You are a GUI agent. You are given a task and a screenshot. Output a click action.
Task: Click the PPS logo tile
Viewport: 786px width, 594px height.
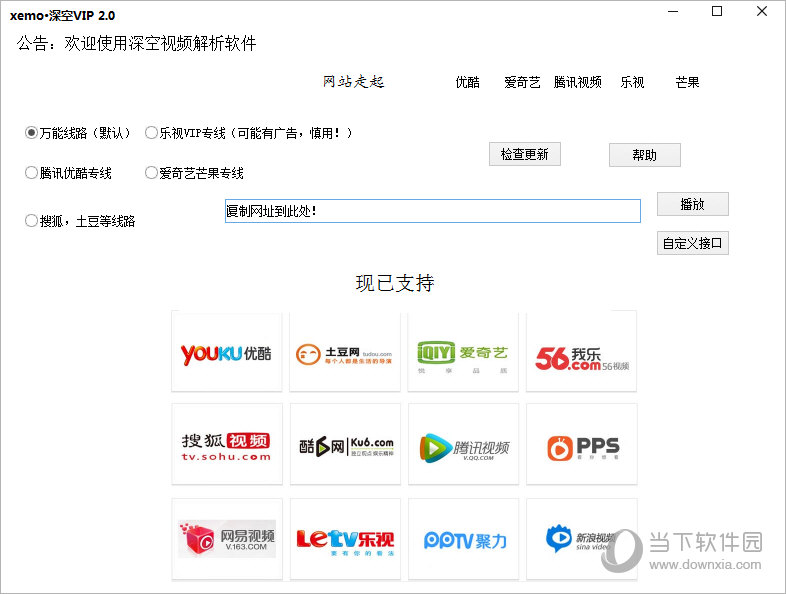click(581, 444)
